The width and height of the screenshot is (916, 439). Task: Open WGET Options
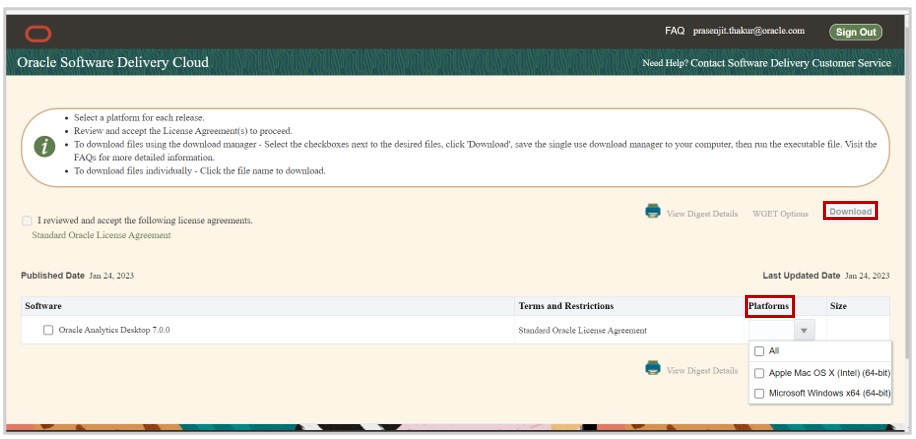[780, 214]
